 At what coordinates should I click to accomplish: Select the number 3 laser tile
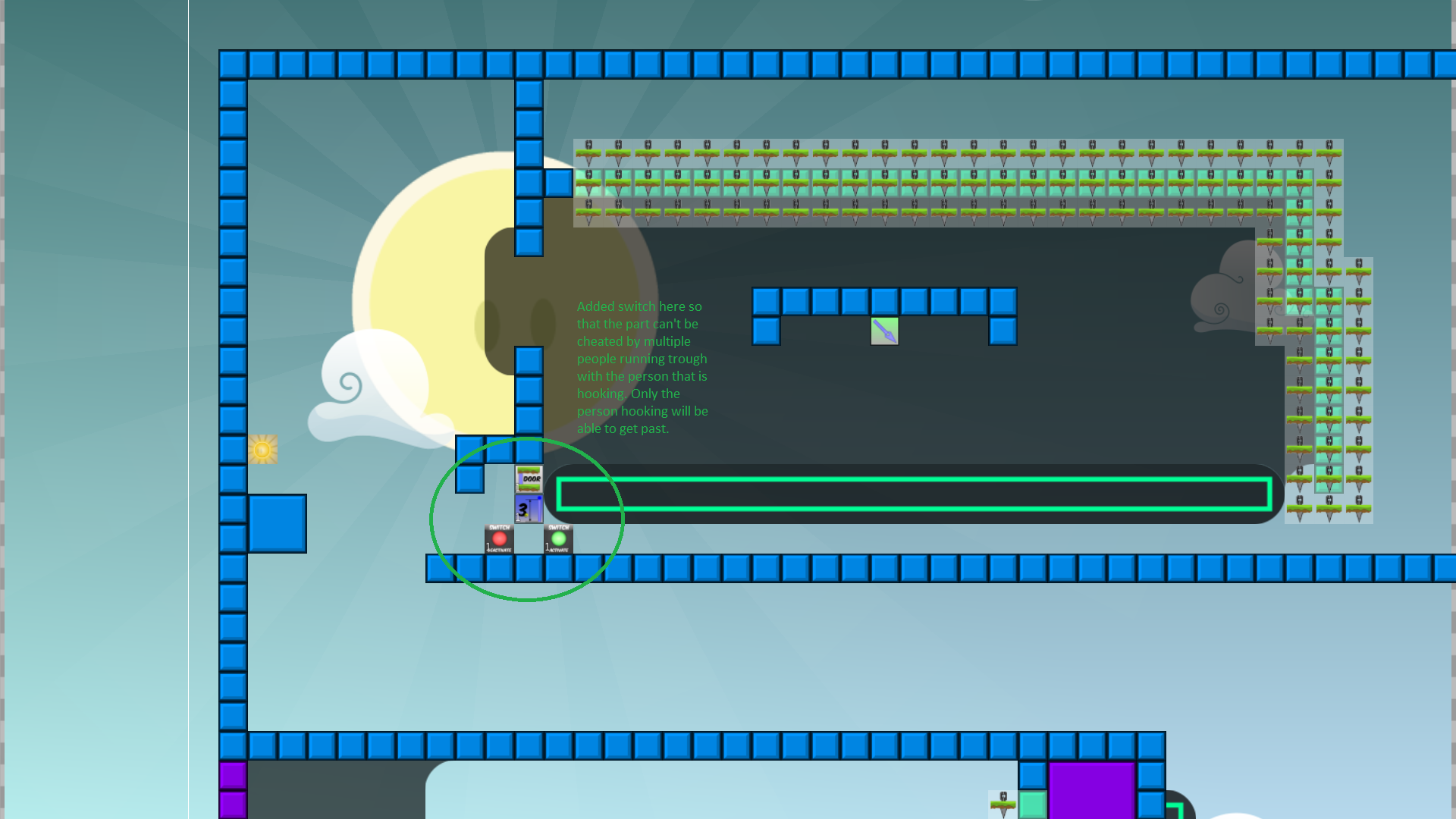click(529, 509)
